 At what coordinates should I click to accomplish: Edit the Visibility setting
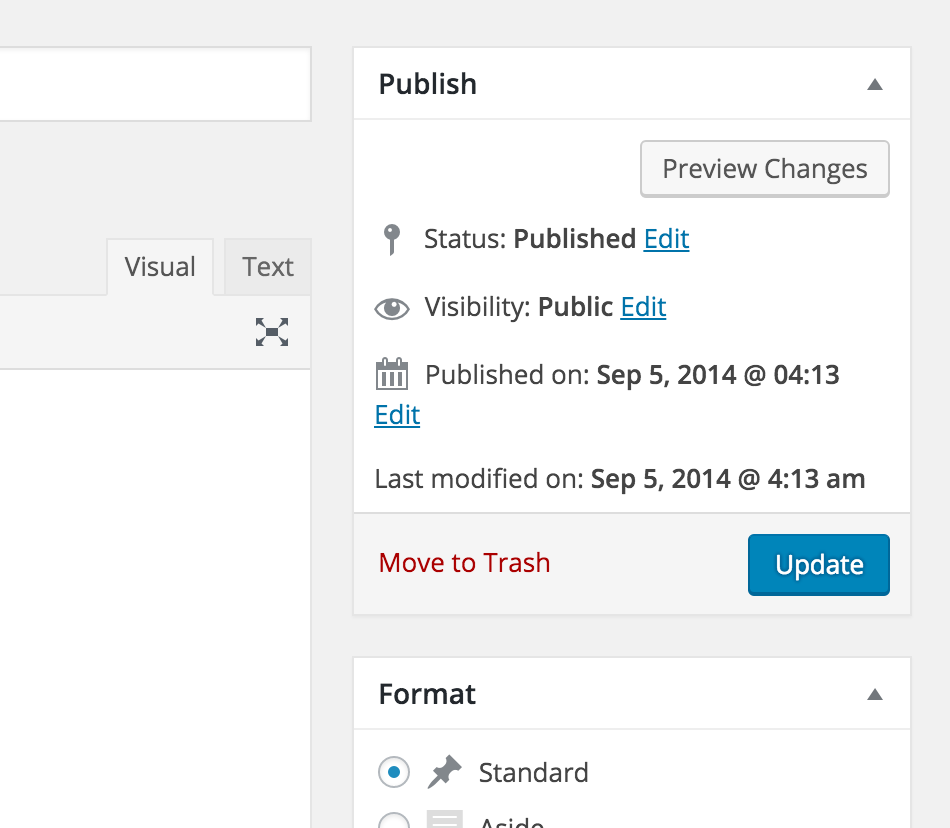(x=643, y=307)
